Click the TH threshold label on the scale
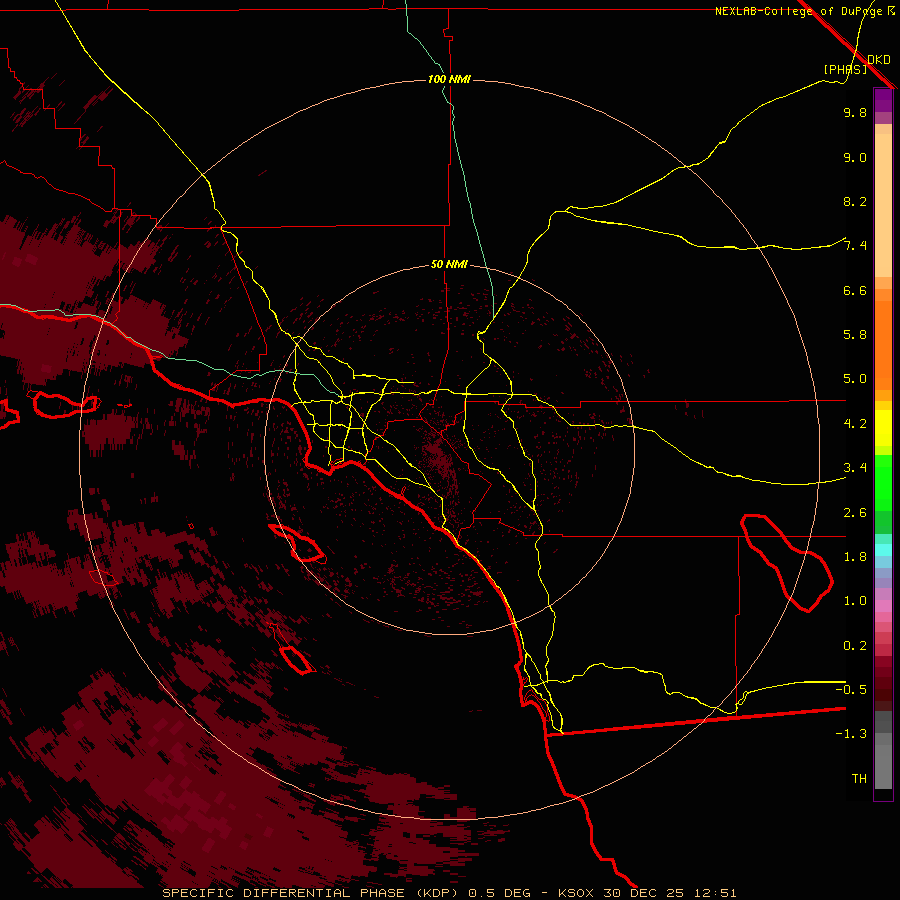Viewport: 900px width, 900px height. pyautogui.click(x=859, y=778)
